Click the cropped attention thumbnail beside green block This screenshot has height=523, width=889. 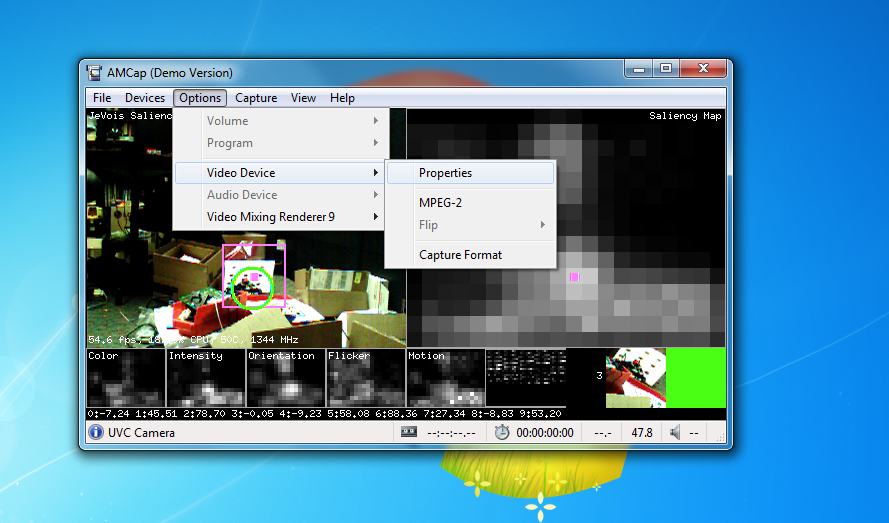[x=636, y=378]
